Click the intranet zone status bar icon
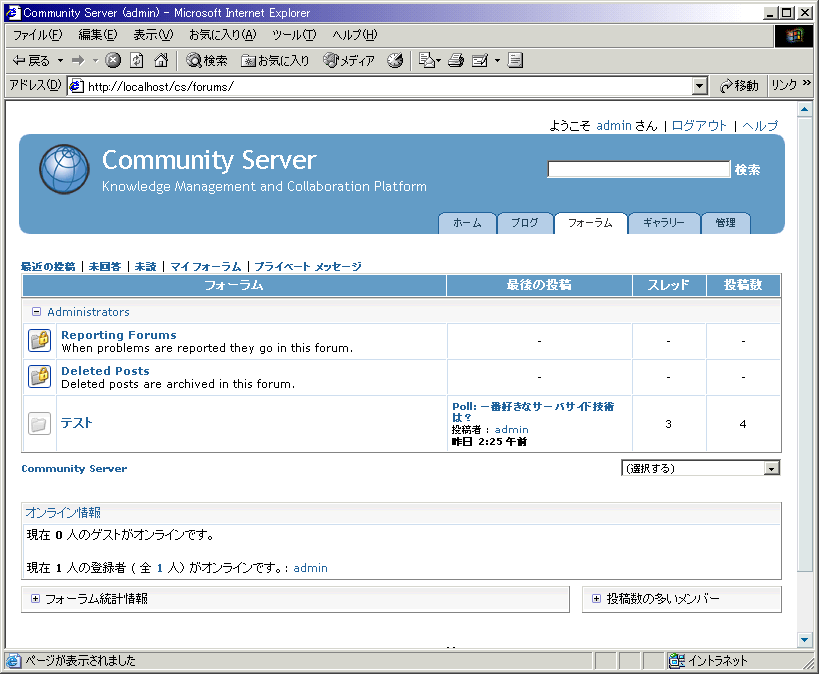The height and width of the screenshot is (674, 819). pyautogui.click(x=677, y=661)
